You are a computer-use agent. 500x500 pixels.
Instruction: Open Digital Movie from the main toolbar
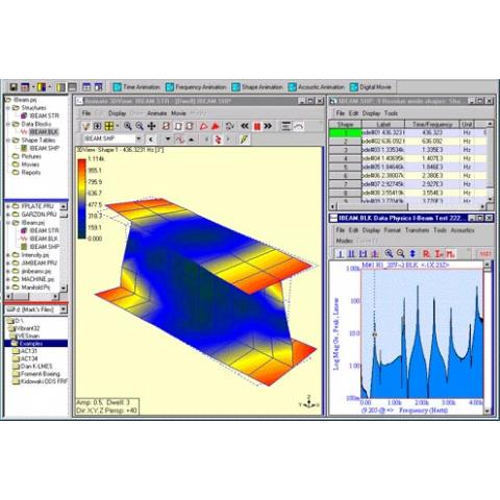[x=370, y=87]
